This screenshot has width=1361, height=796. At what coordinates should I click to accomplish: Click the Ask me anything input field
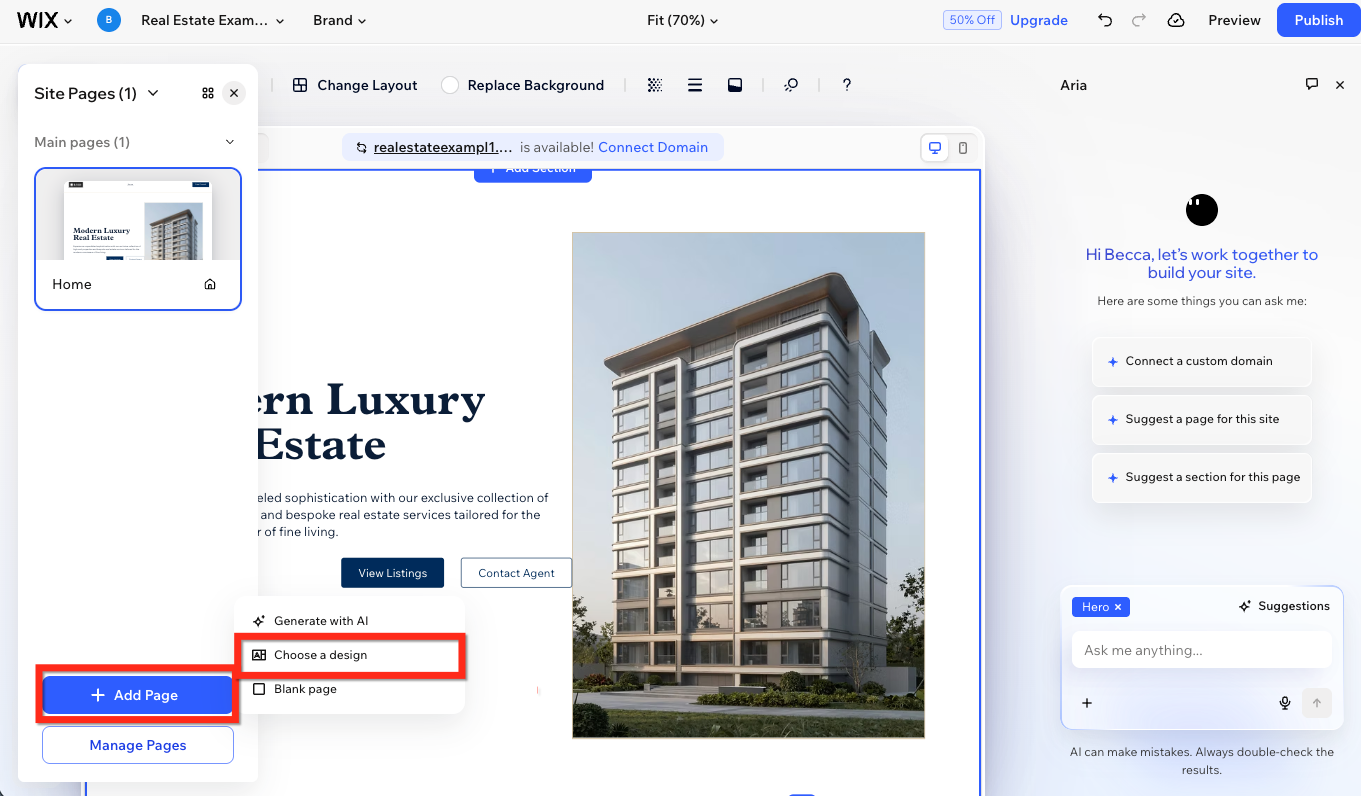point(1200,650)
